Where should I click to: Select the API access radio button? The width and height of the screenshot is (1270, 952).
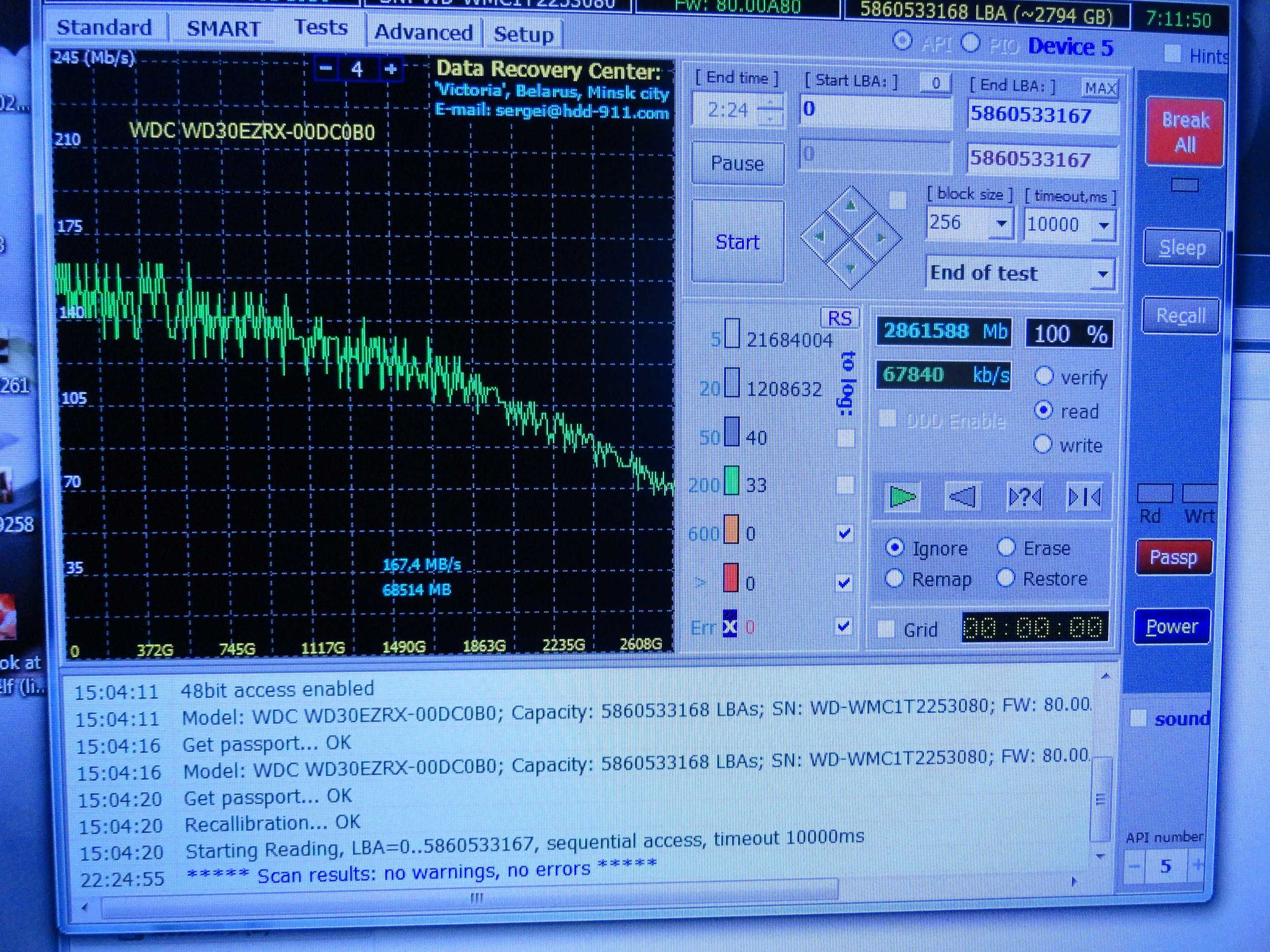[x=903, y=41]
